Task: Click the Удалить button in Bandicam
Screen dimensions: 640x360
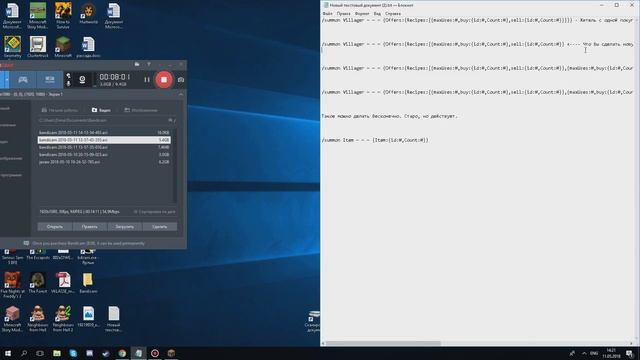Action: pyautogui.click(x=160, y=227)
